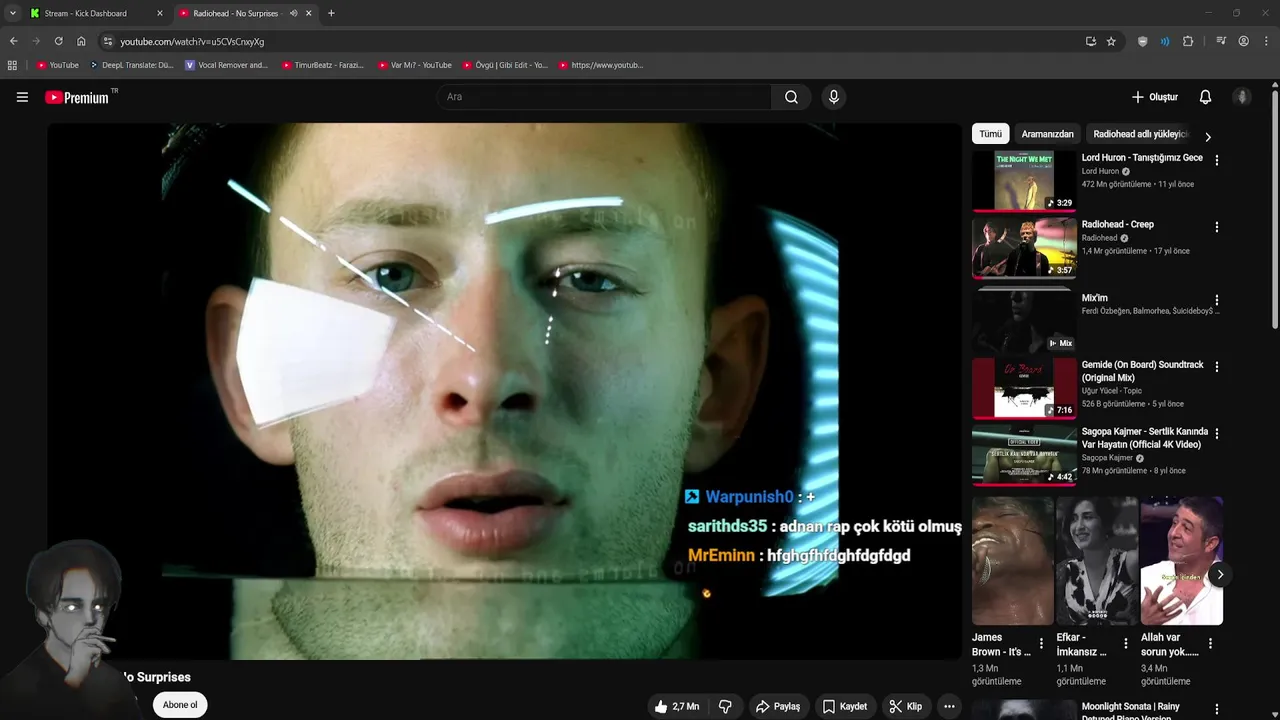
Task: Open more actions below the video
Action: pyautogui.click(x=949, y=706)
